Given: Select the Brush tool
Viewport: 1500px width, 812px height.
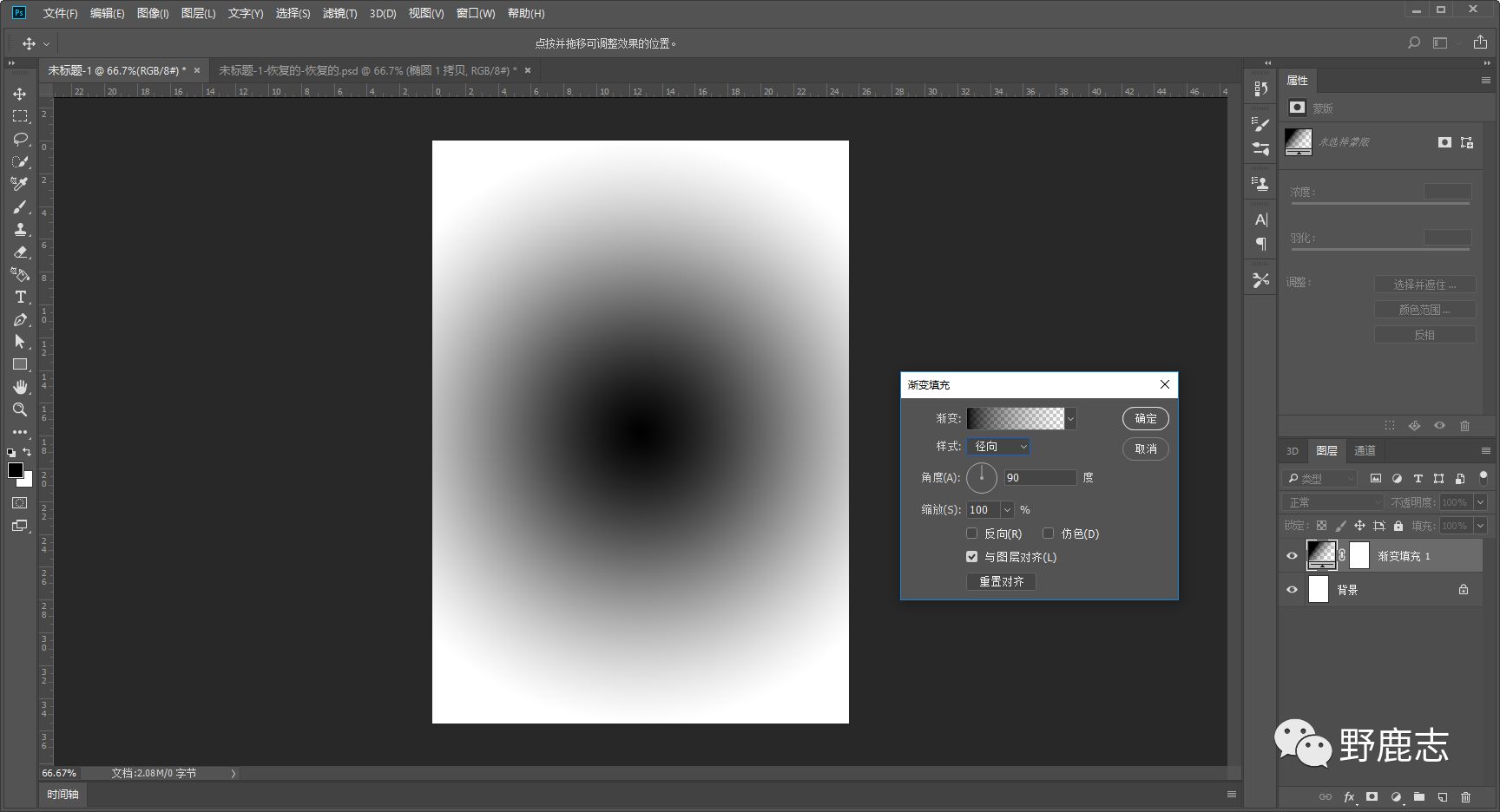Looking at the screenshot, I should (20, 206).
